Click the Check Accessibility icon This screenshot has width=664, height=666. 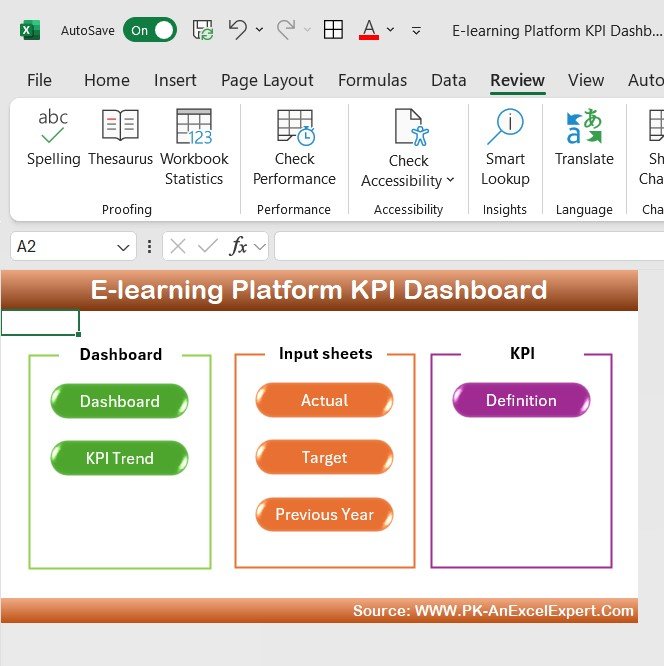coord(410,127)
